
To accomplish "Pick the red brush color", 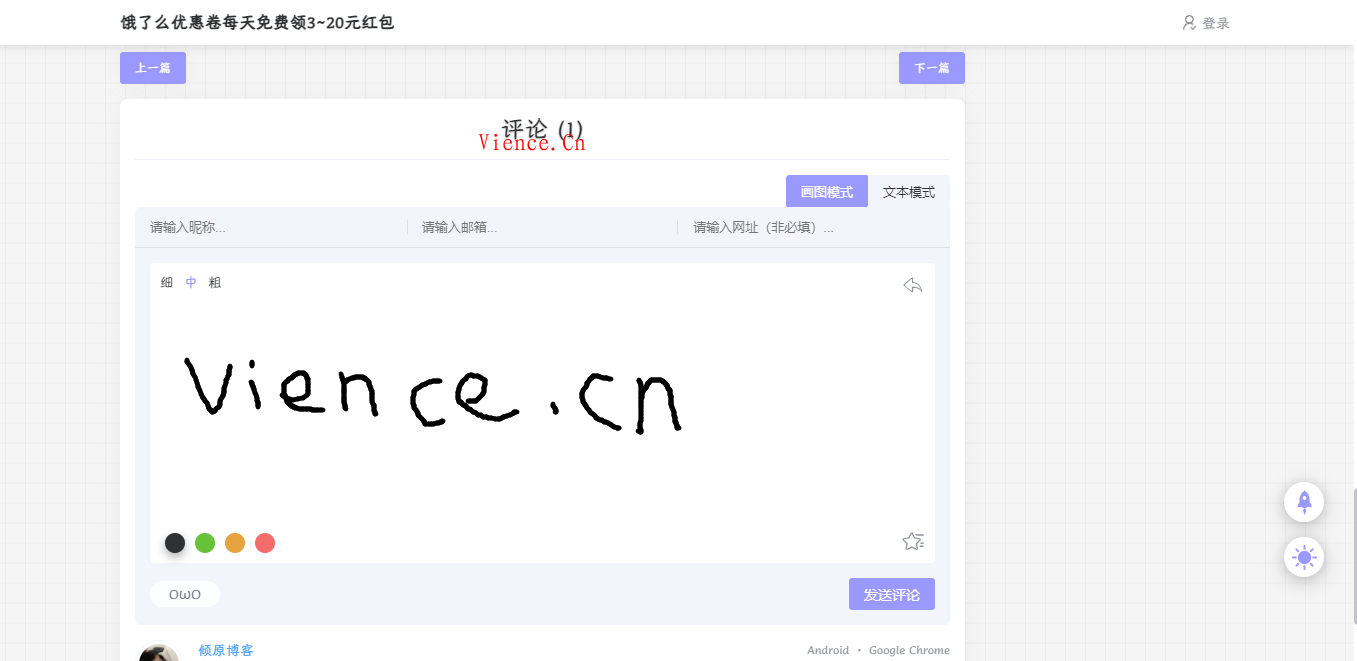I will (265, 543).
